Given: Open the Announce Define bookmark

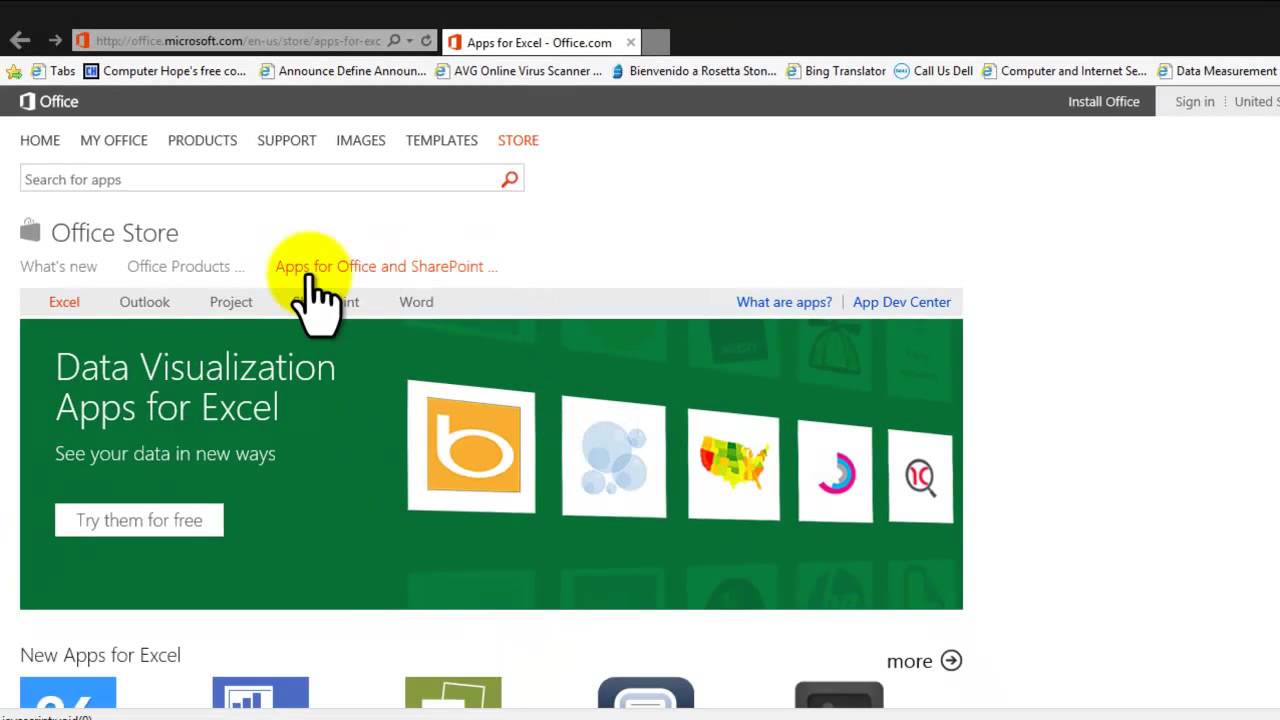Looking at the screenshot, I should pos(343,71).
